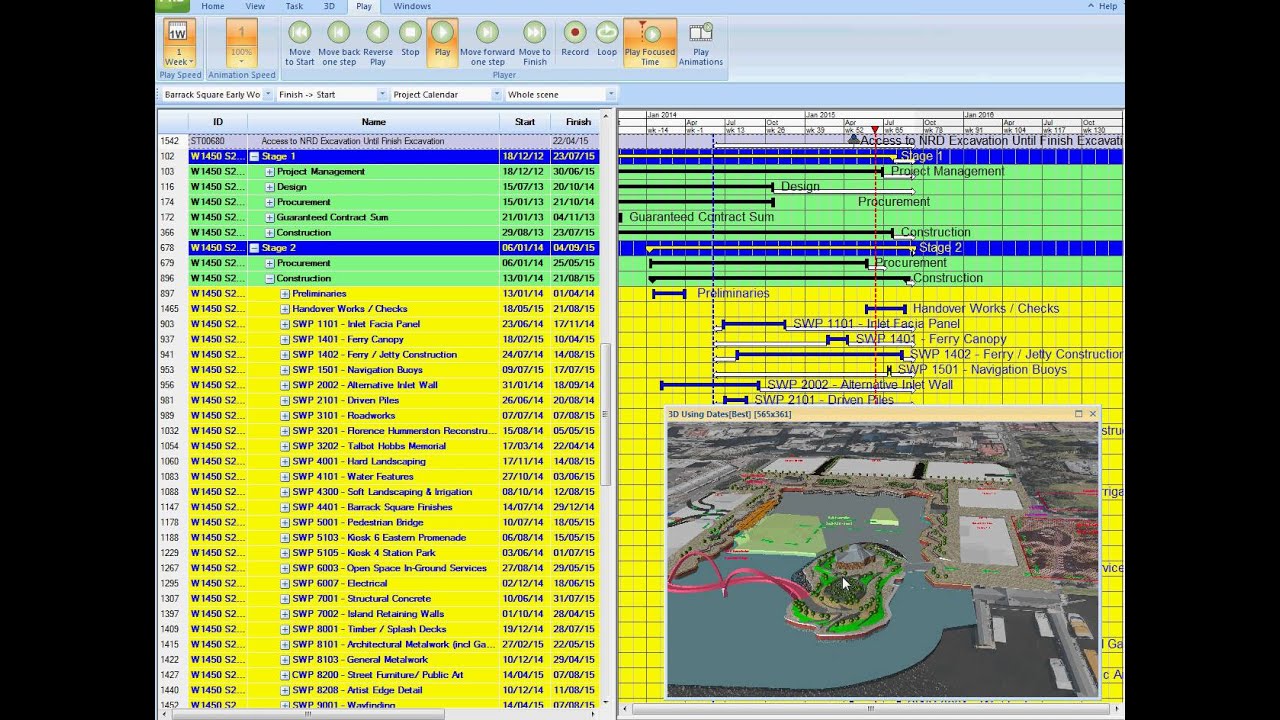The width and height of the screenshot is (1280, 720).
Task: Start recording with the Record button
Action: 575,39
